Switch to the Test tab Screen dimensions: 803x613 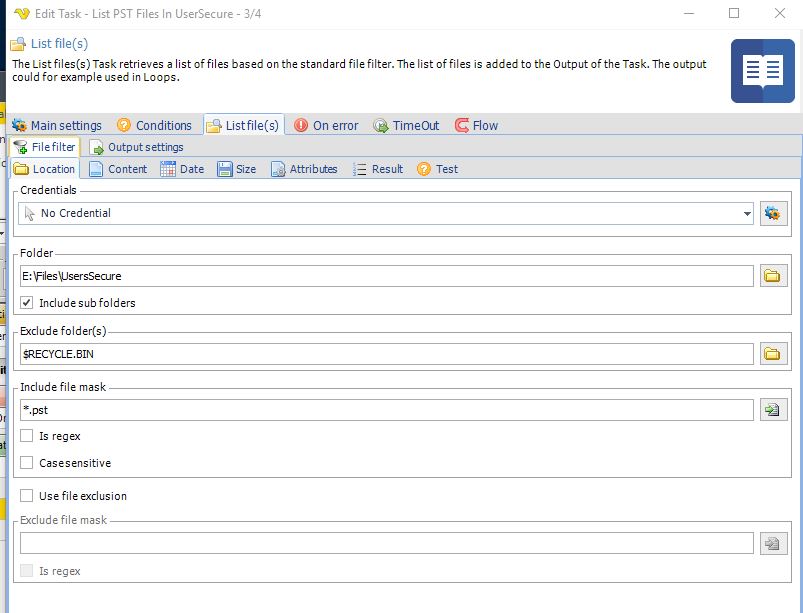coord(437,169)
